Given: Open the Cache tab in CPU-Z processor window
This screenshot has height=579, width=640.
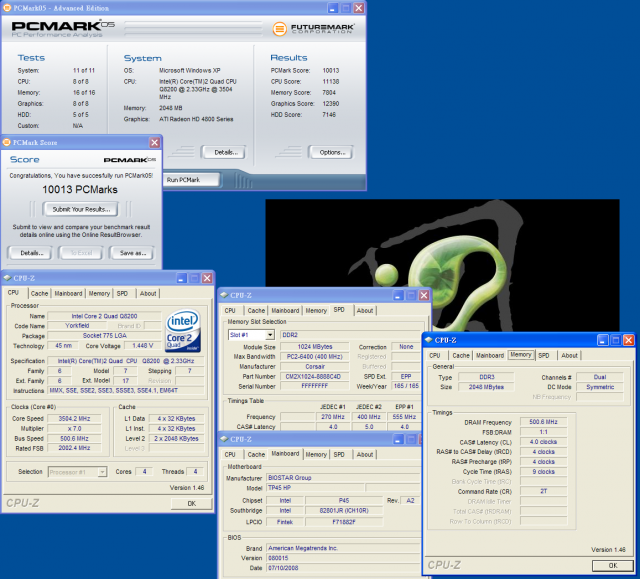Looking at the screenshot, I should click(40, 293).
